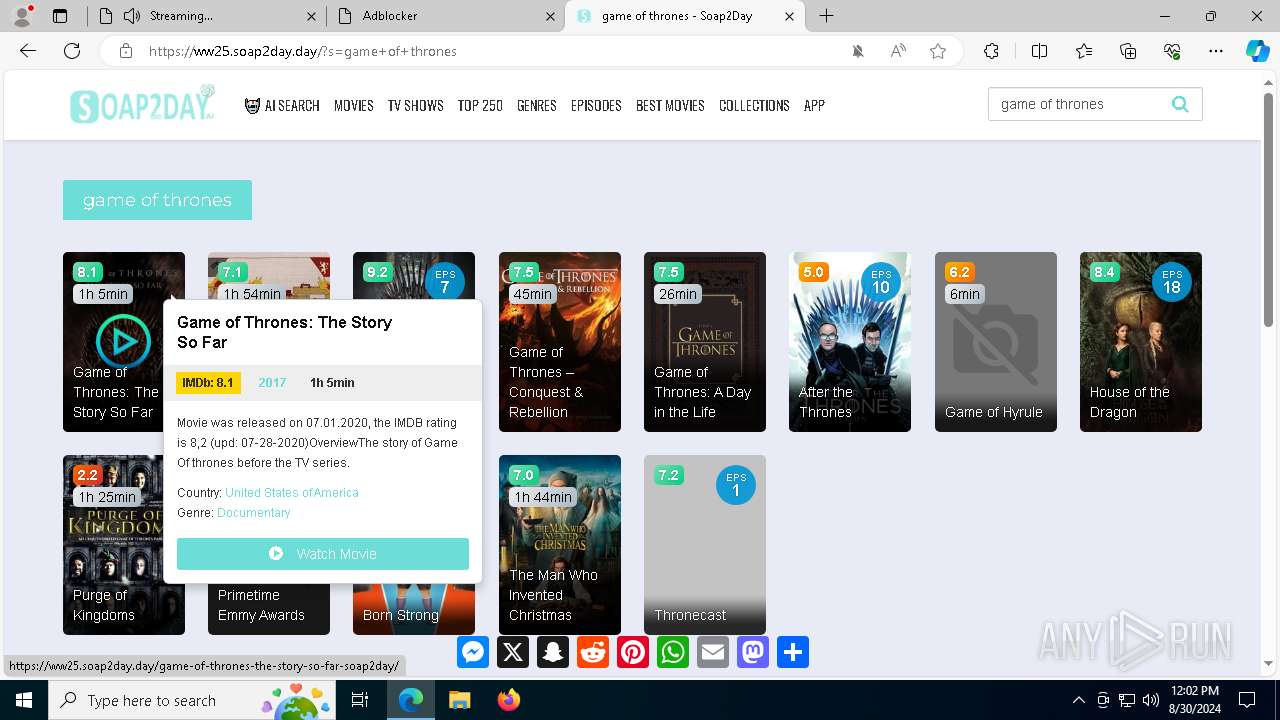Image resolution: width=1280 pixels, height=720 pixels.
Task: Click the Edge profile icon
Action: pos(22,16)
